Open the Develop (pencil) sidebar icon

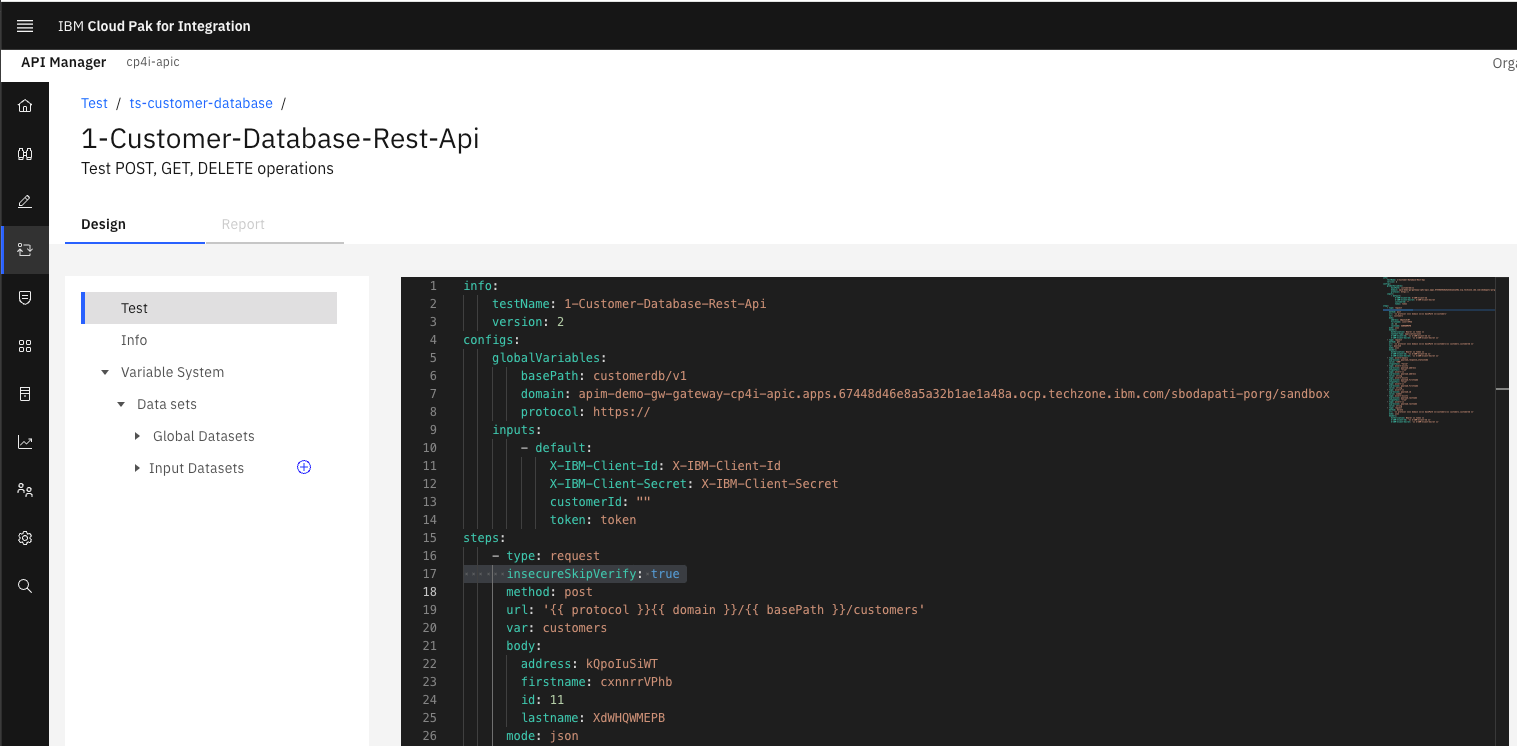coord(25,202)
